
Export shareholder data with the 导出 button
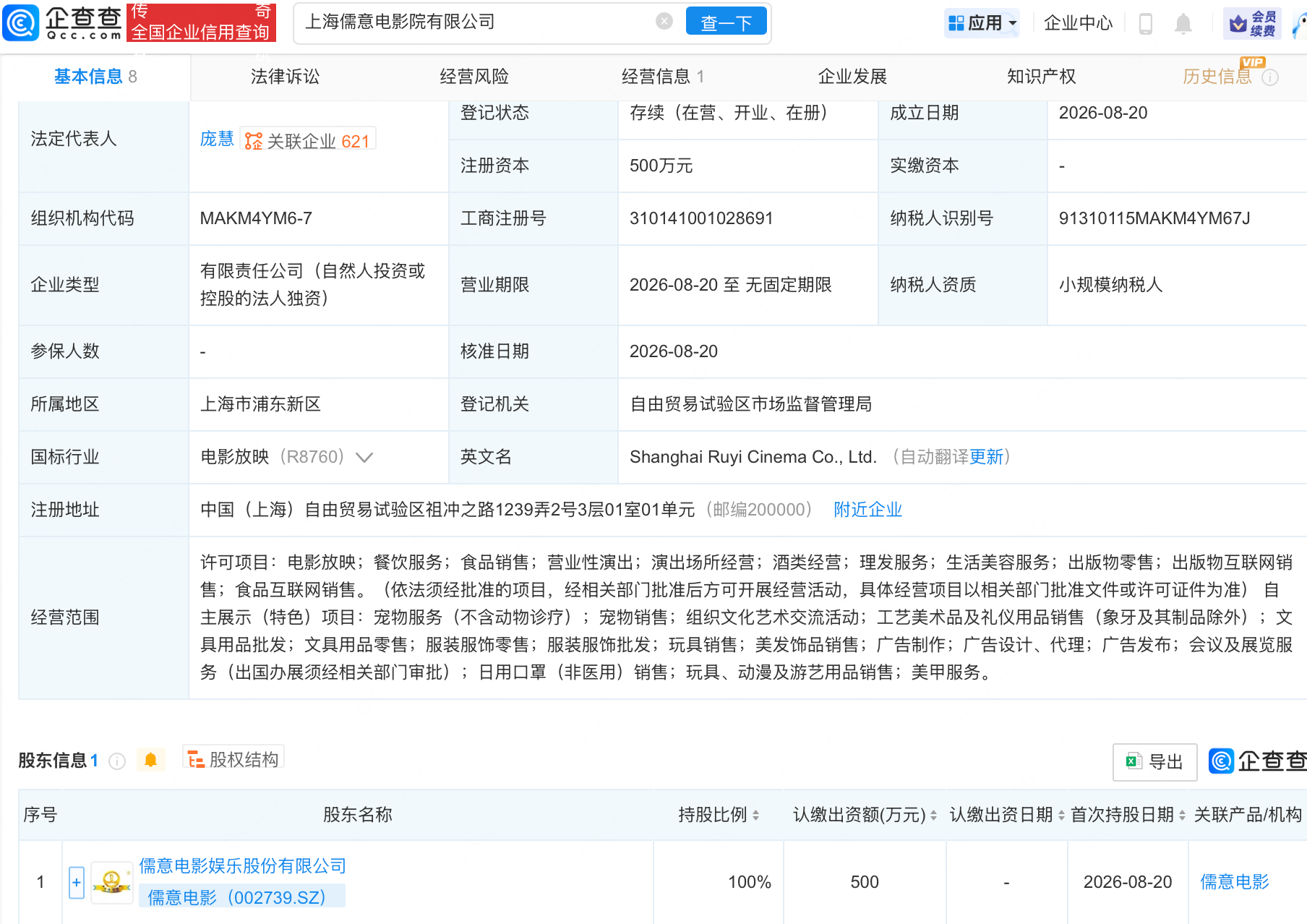(x=1154, y=762)
